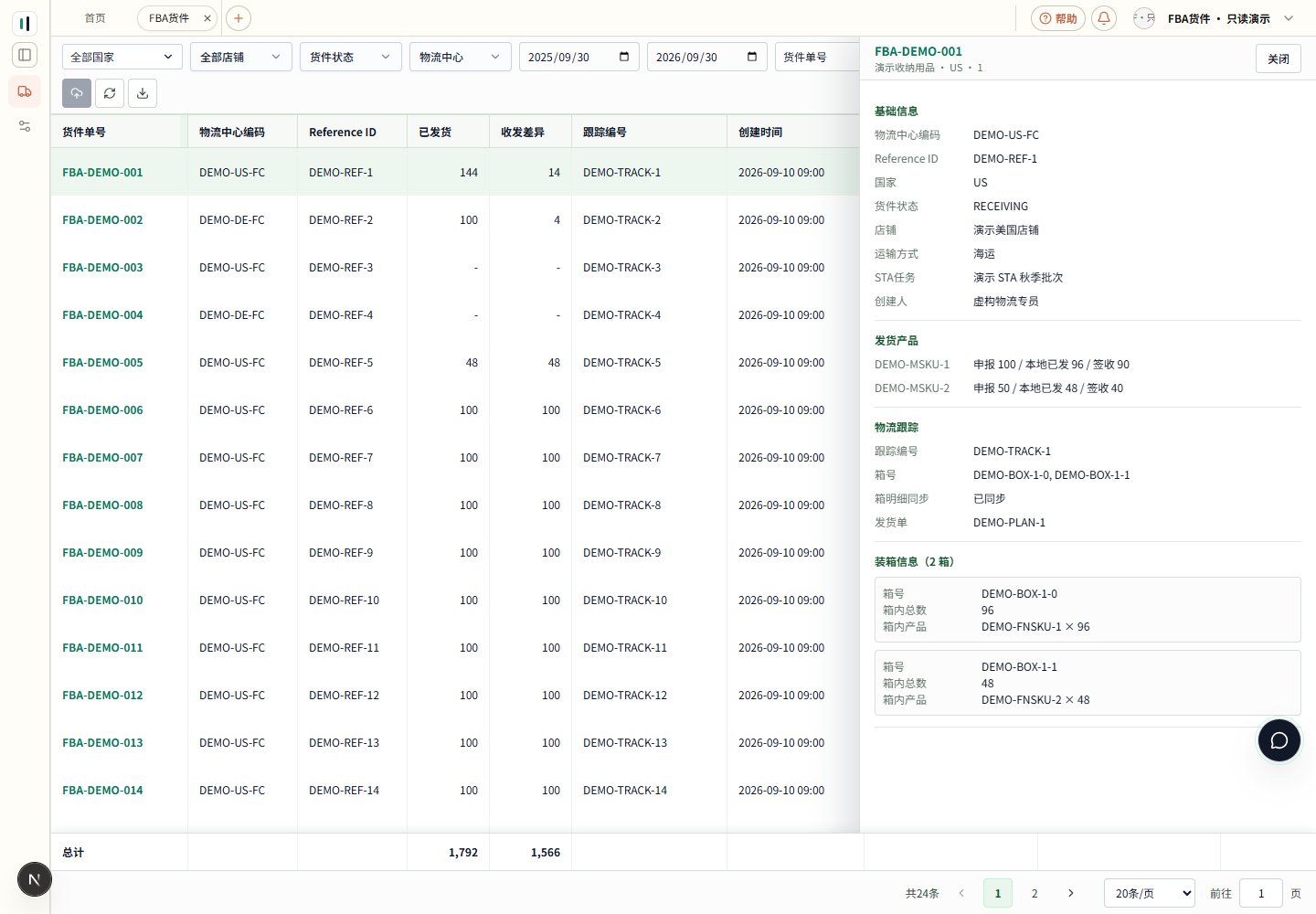Screen dimensions: 1316x914
Task: Open the notification bell
Action: click(1104, 18)
